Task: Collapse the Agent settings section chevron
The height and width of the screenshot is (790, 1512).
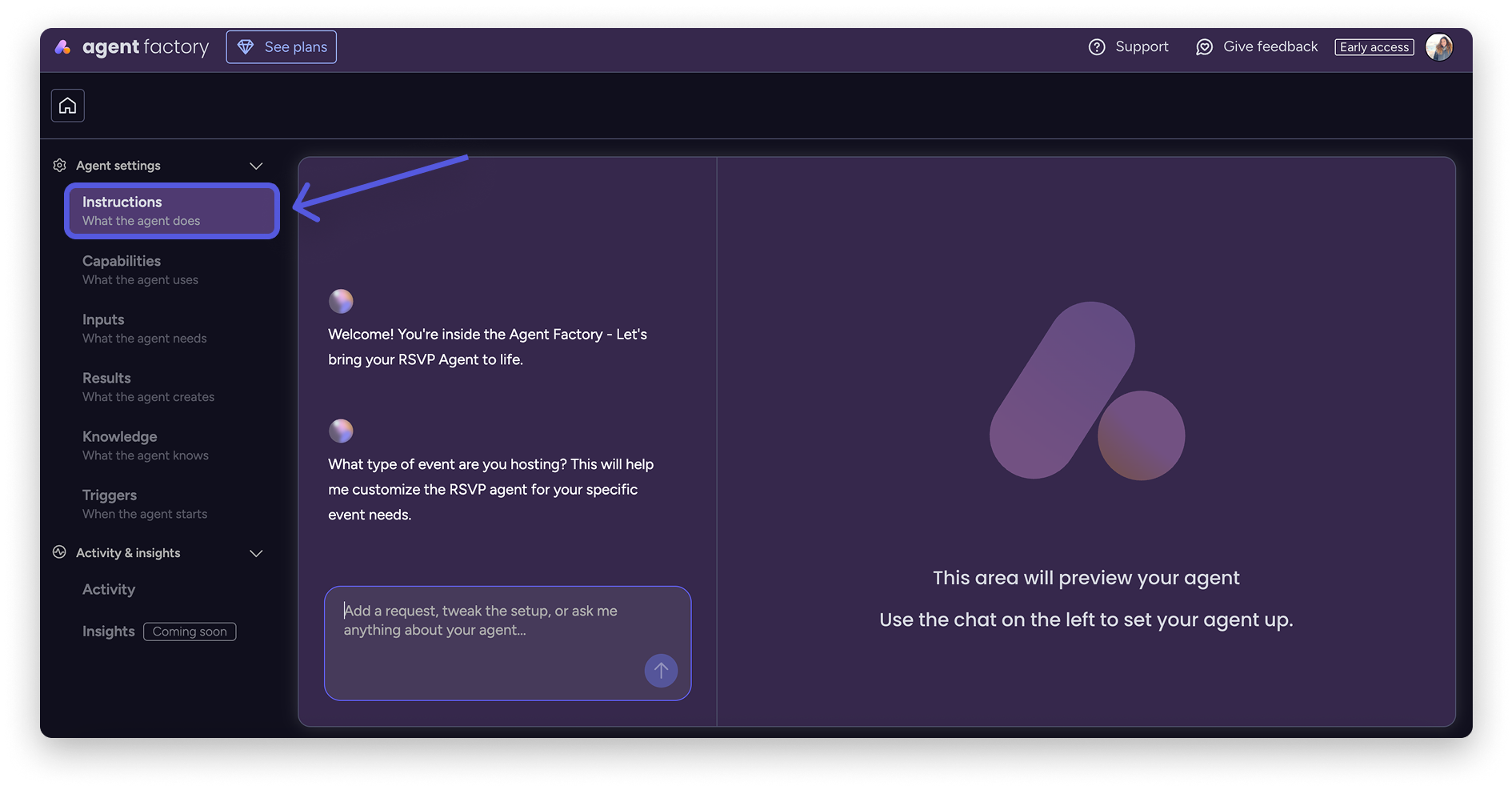Action: 256,166
